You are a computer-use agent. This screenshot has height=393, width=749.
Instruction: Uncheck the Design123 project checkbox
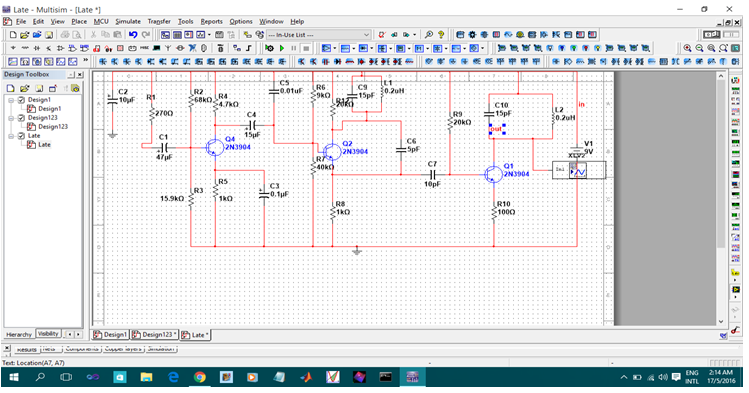[x=21, y=118]
